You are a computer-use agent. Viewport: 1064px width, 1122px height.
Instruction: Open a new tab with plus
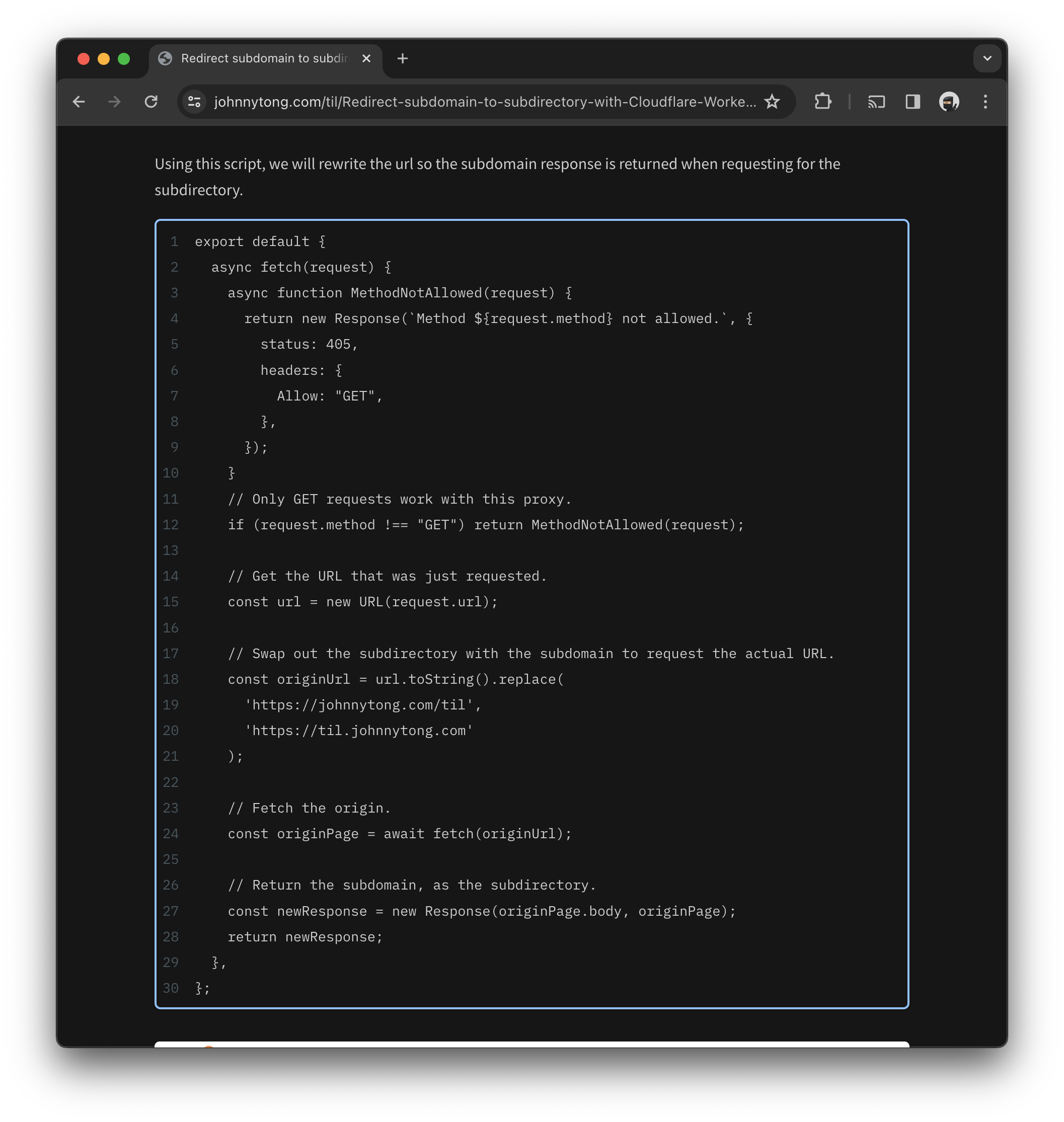[x=403, y=58]
